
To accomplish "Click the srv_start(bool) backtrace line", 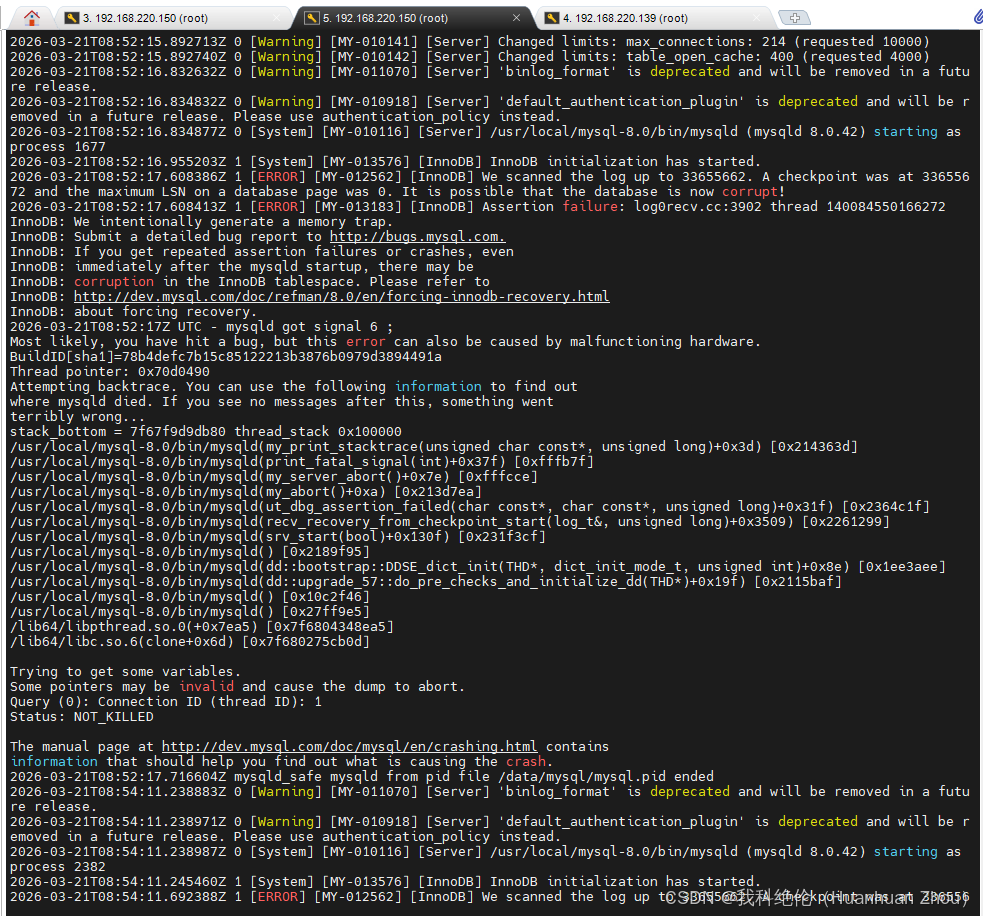I will coord(278,537).
